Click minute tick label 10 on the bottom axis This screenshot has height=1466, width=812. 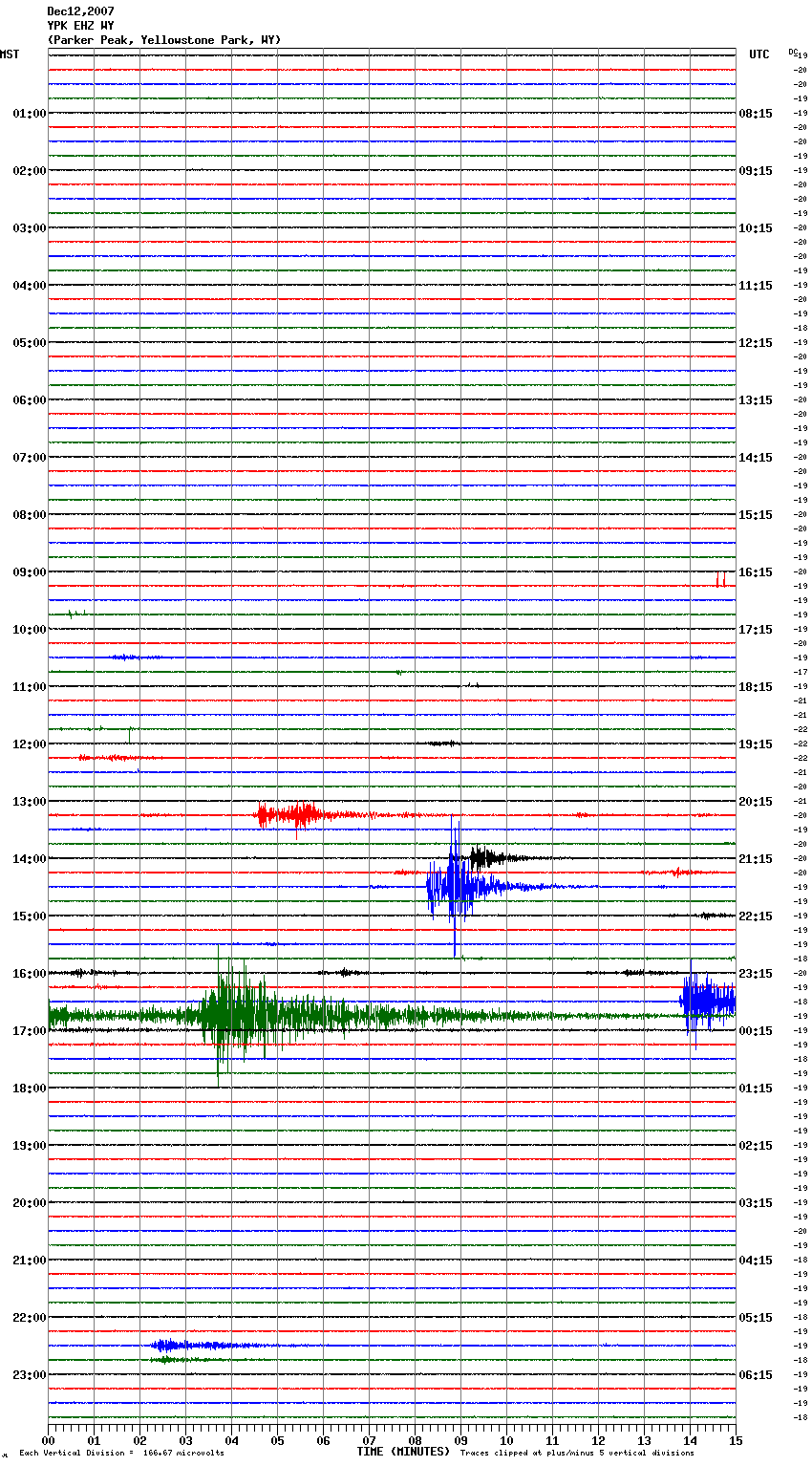click(506, 1440)
